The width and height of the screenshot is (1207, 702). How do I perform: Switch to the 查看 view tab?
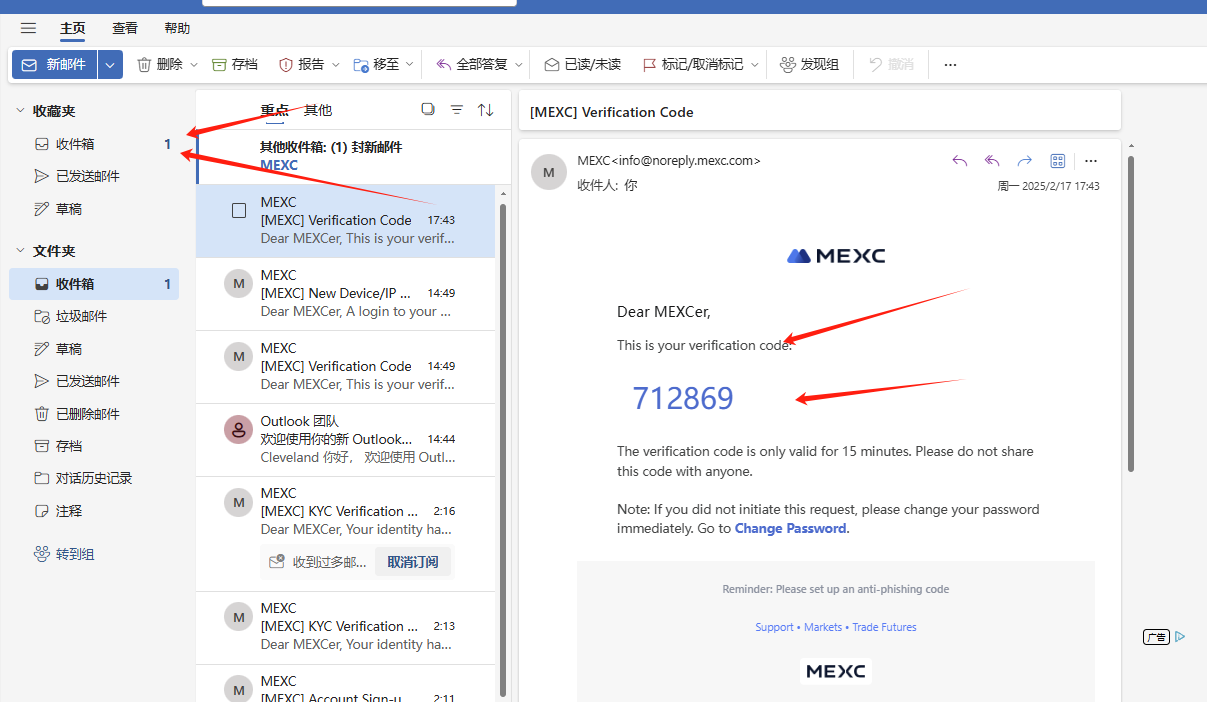[x=125, y=28]
